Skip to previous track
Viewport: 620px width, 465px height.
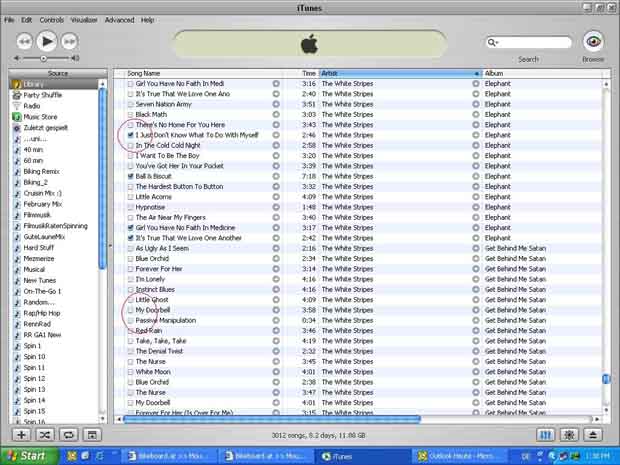[24, 42]
